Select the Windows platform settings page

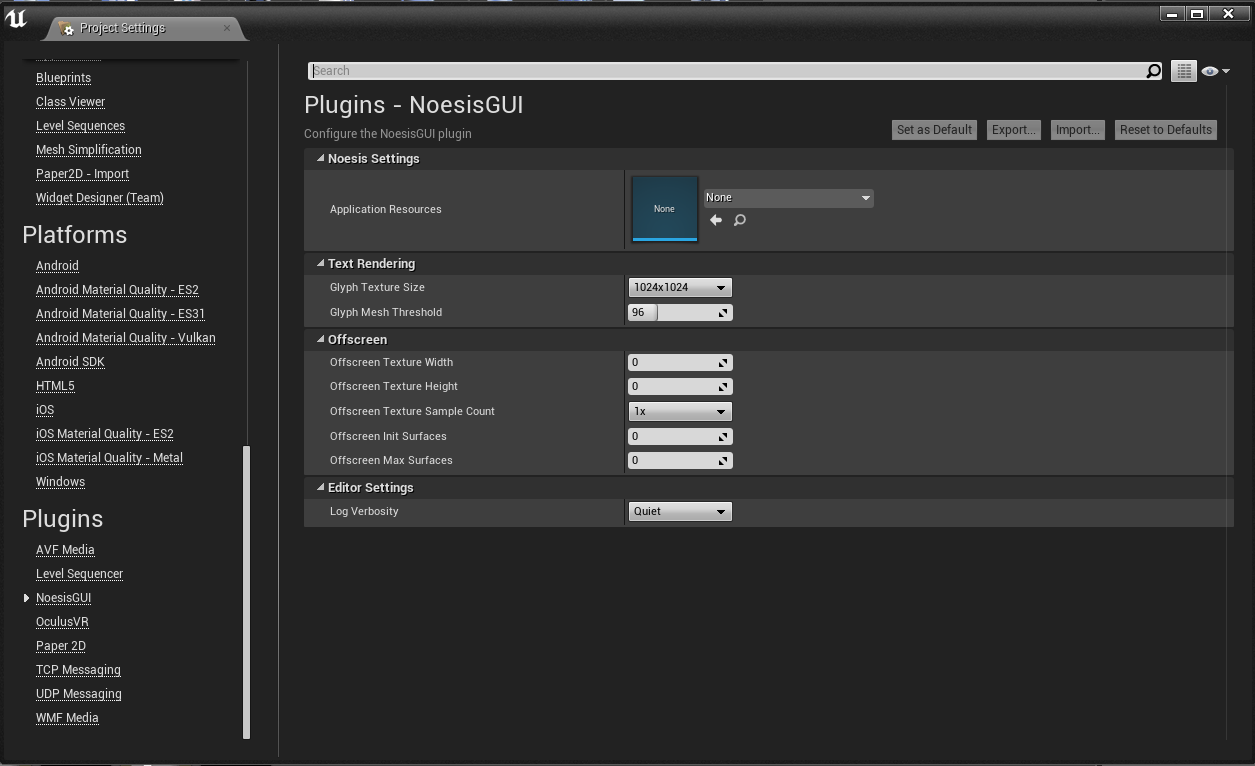60,481
